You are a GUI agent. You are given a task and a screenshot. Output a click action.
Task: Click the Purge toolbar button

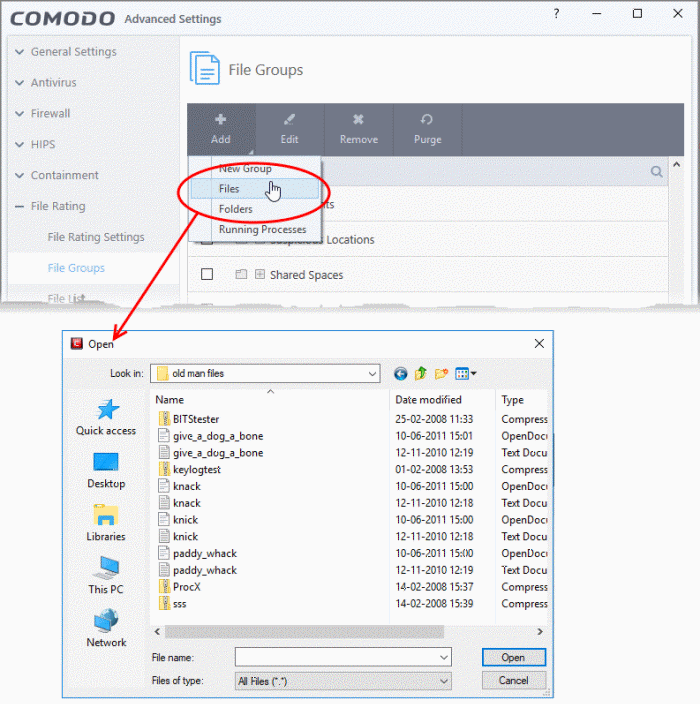(427, 129)
